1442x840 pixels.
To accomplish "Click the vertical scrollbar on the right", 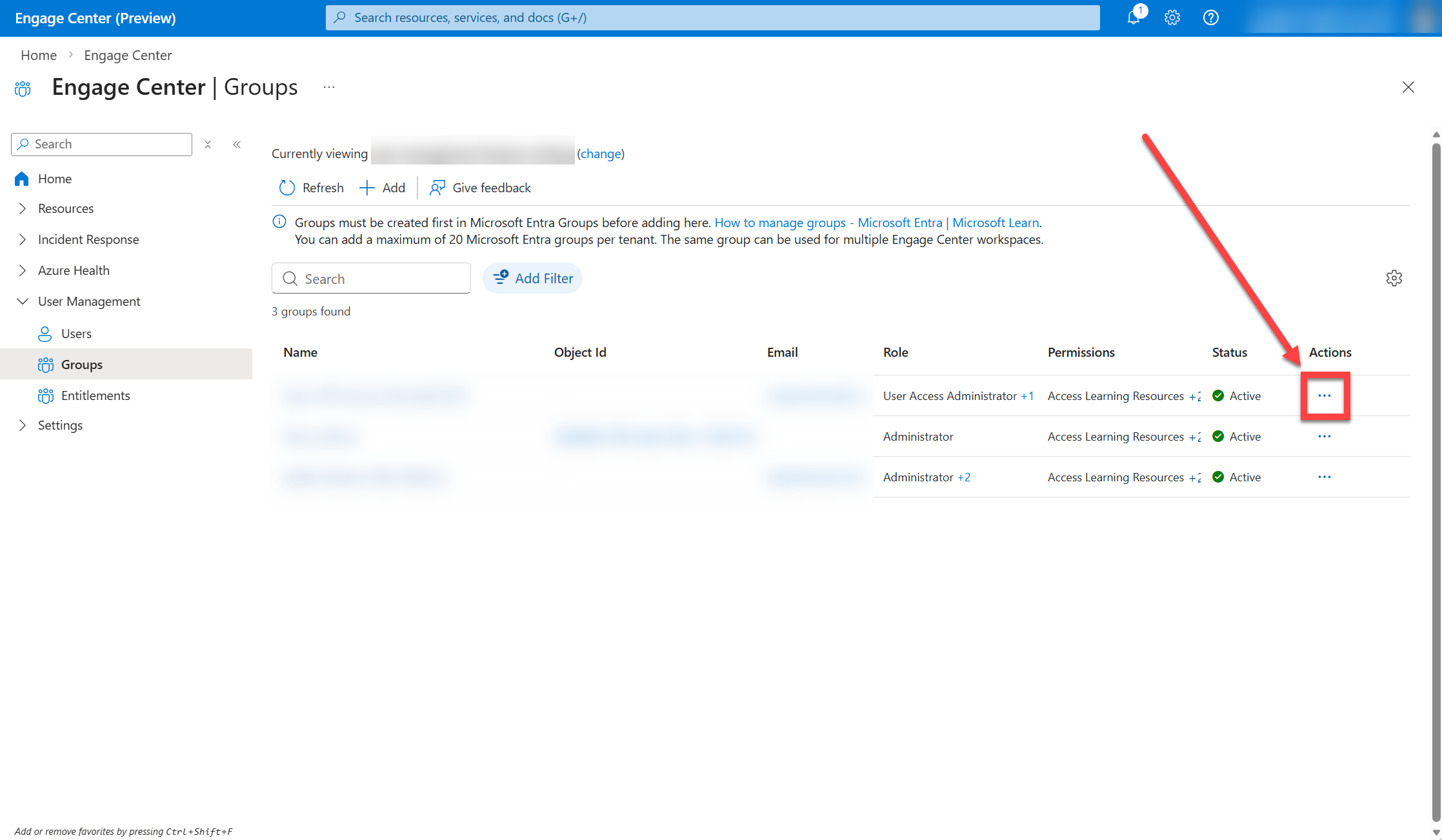I will click(1436, 481).
